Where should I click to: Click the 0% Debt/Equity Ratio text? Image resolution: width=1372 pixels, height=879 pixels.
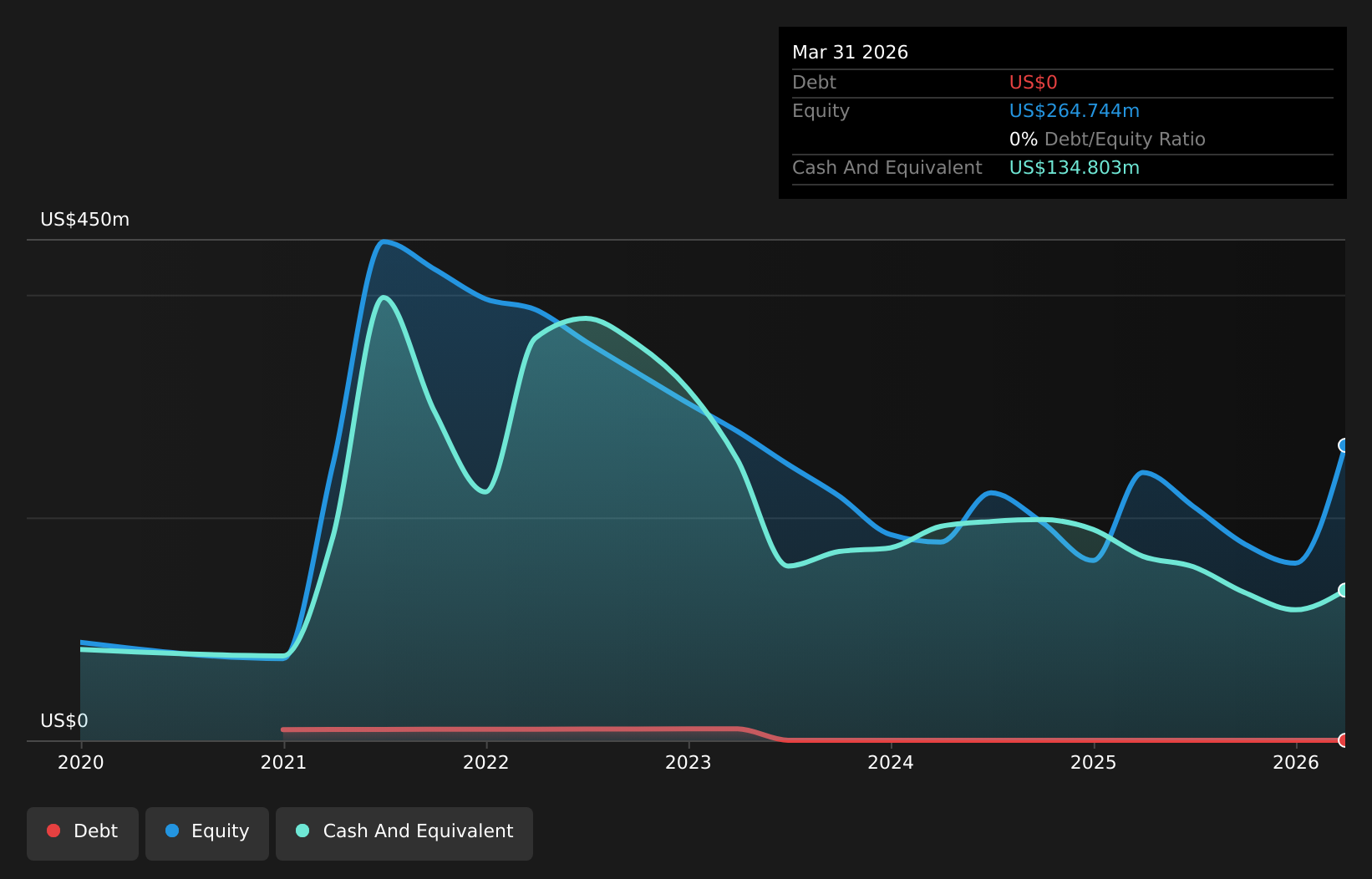(x=1107, y=140)
